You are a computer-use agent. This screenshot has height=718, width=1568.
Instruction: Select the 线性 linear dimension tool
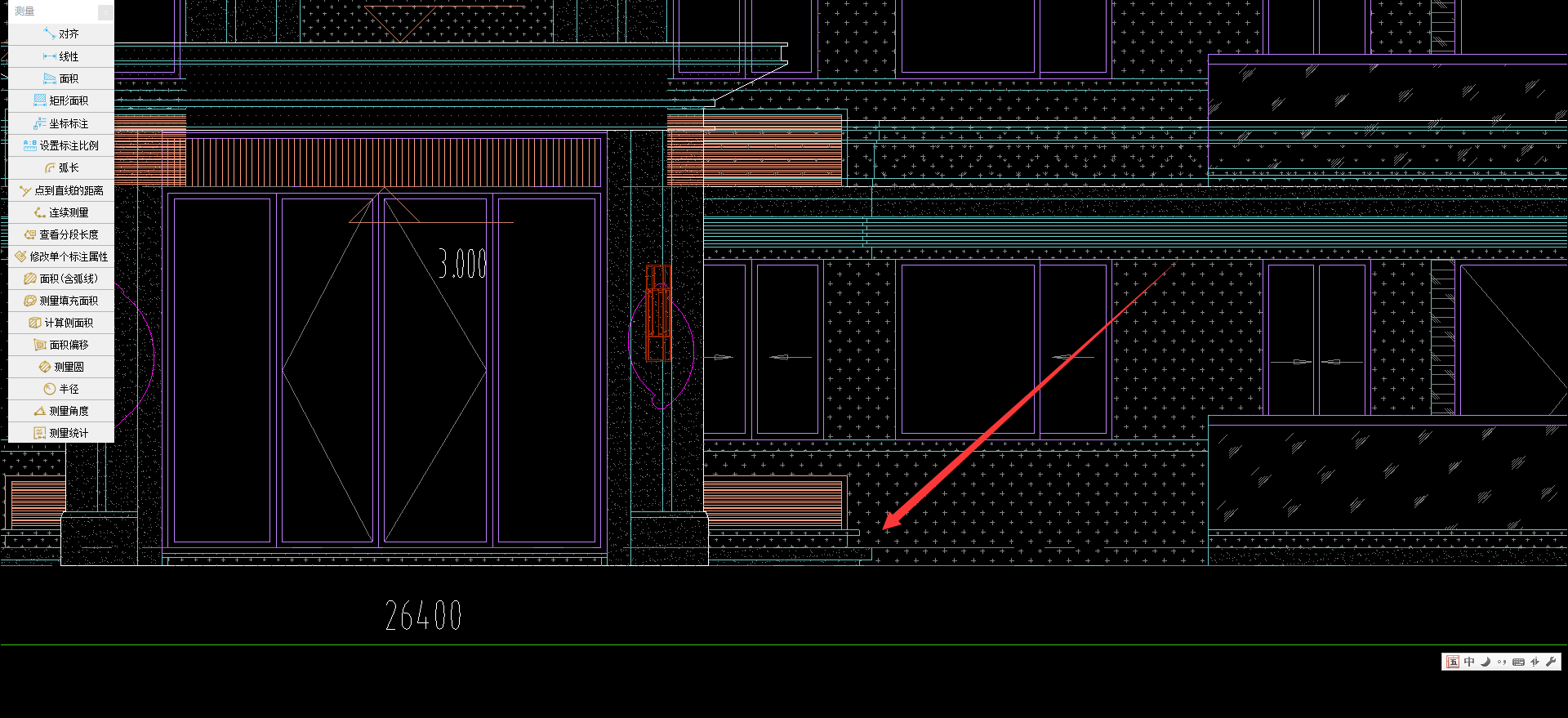click(61, 56)
